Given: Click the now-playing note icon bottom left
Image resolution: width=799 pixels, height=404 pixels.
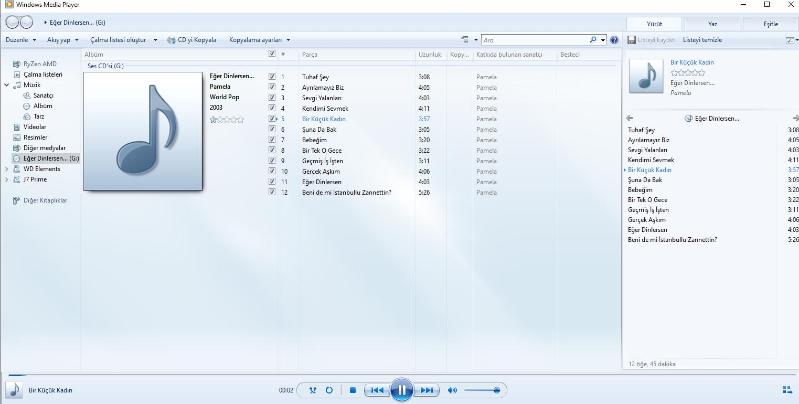Looking at the screenshot, I should pos(14,390).
